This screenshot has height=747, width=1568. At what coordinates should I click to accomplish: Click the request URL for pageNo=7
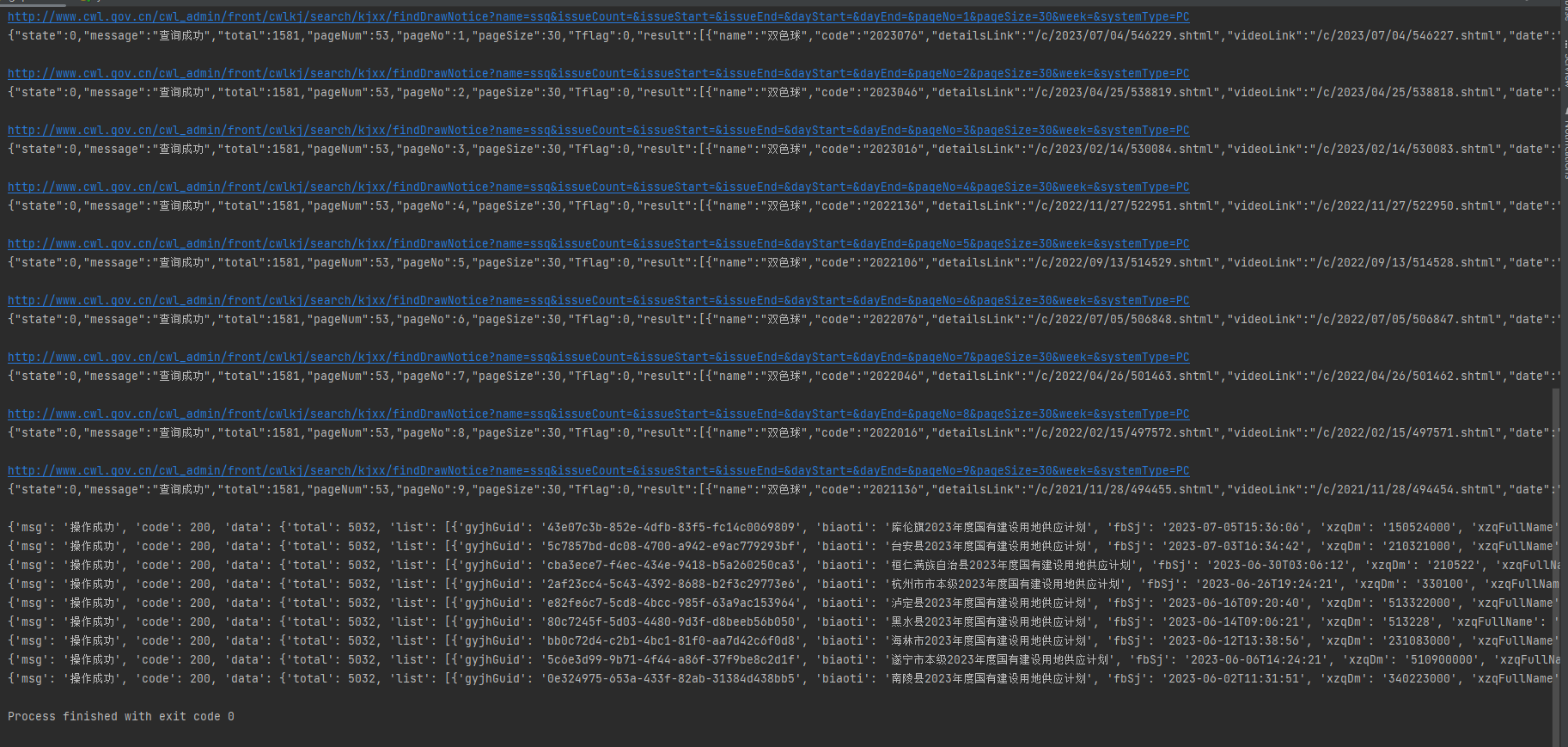[599, 358]
